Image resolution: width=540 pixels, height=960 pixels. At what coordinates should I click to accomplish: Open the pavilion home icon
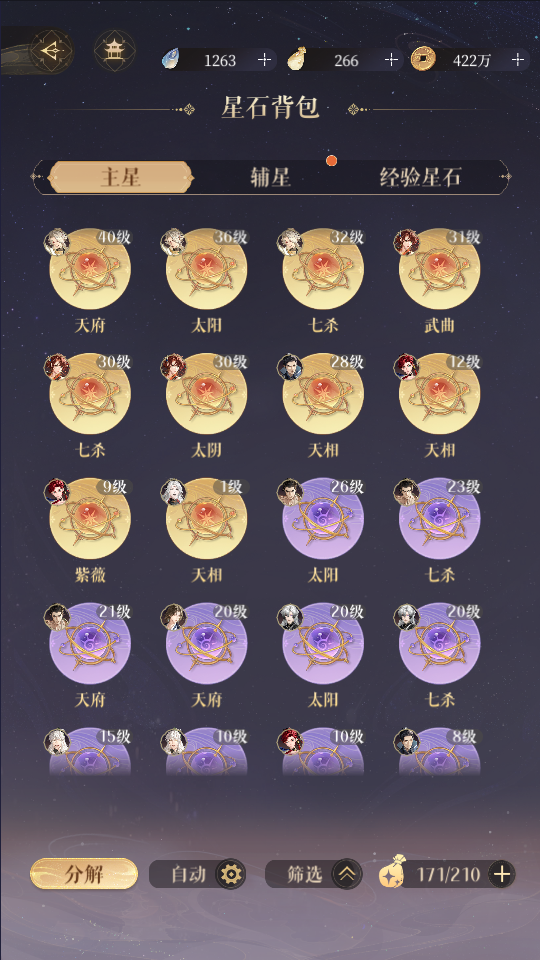pyautogui.click(x=114, y=51)
